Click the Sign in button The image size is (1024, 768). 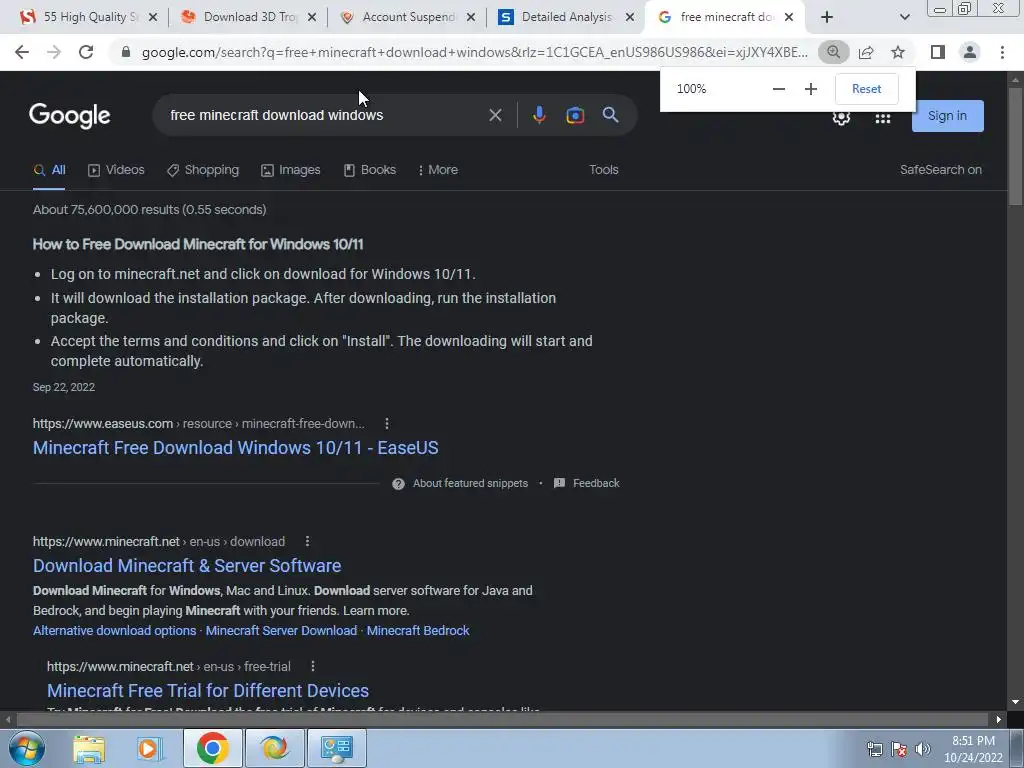[x=948, y=116]
